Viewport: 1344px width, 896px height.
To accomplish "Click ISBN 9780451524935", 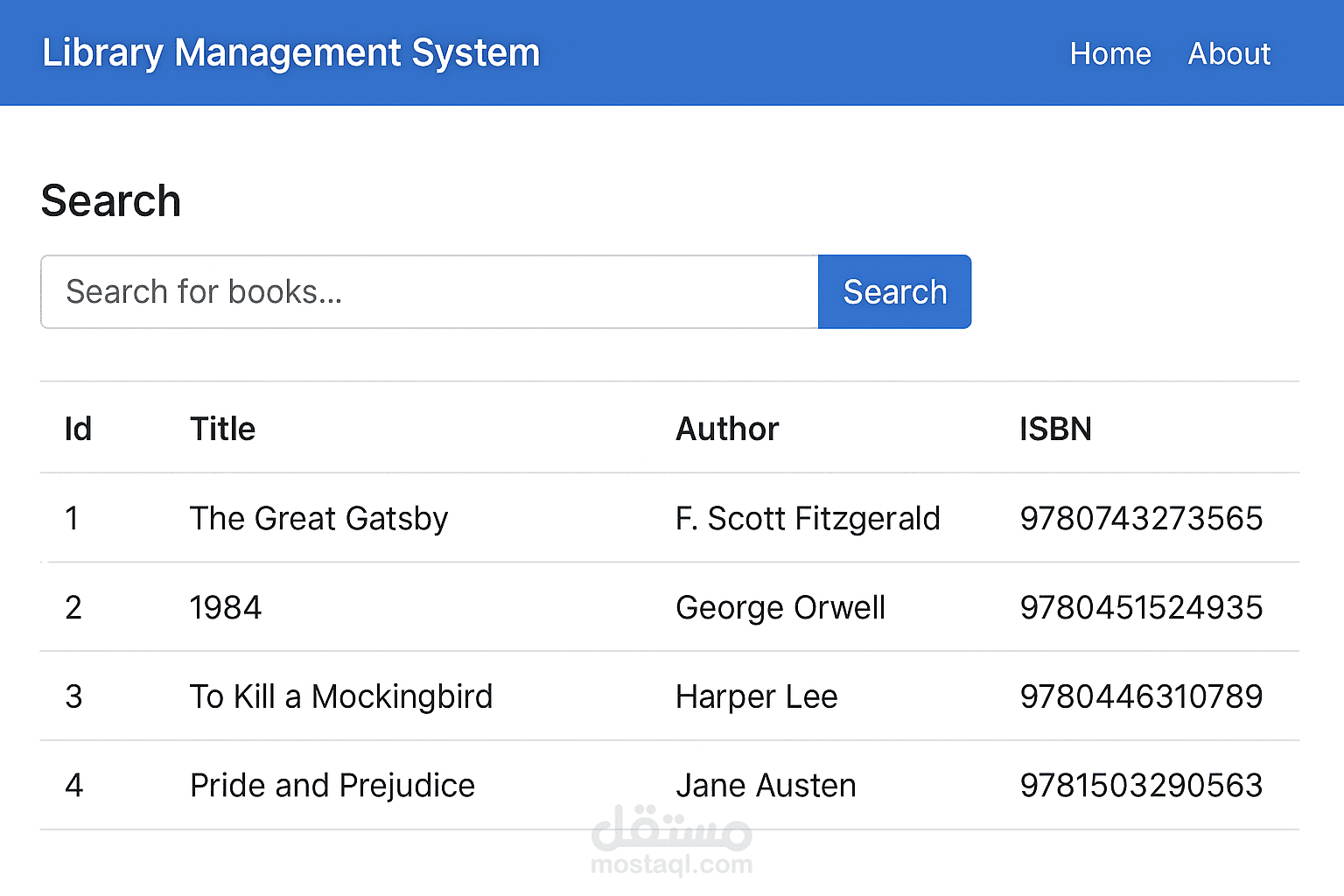I will click(1141, 608).
